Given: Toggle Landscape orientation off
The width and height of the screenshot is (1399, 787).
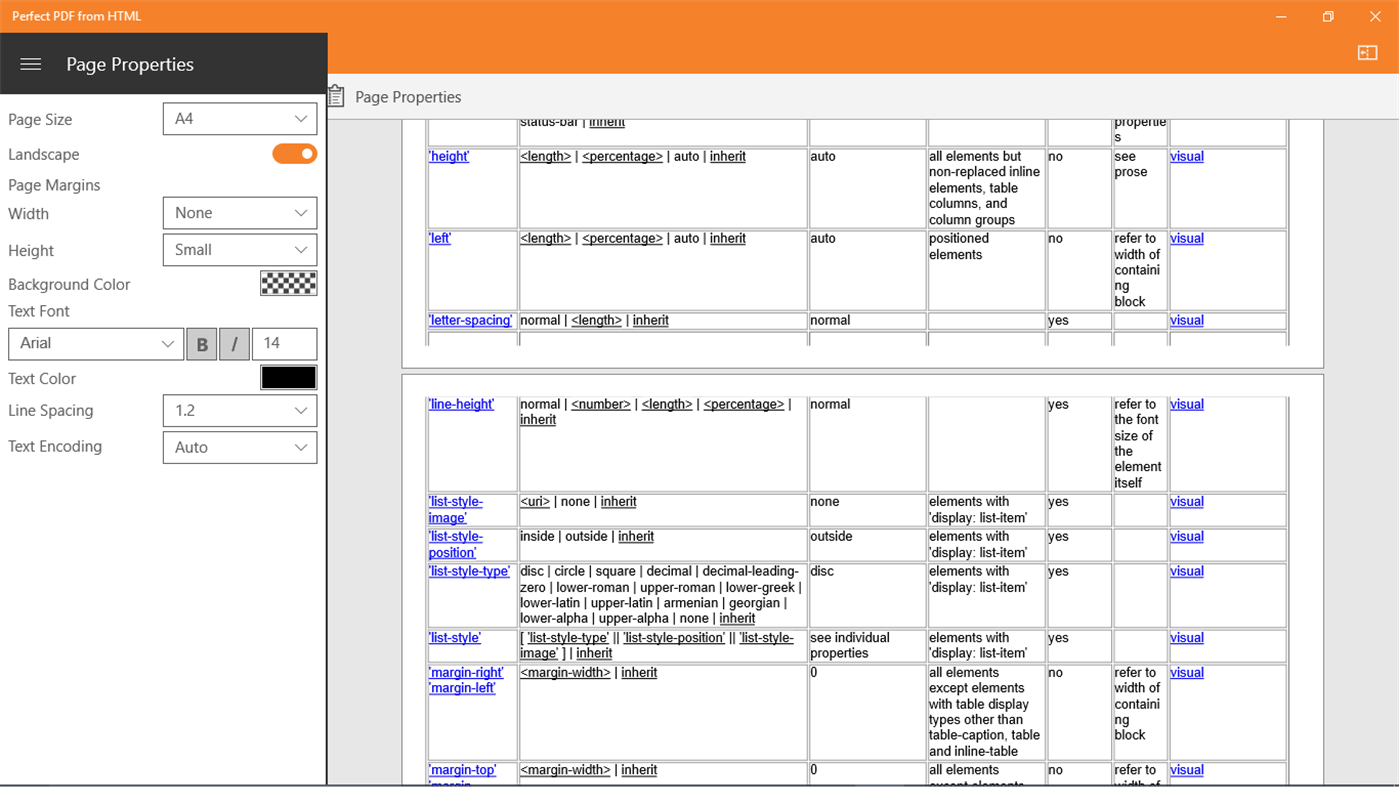Looking at the screenshot, I should (294, 154).
